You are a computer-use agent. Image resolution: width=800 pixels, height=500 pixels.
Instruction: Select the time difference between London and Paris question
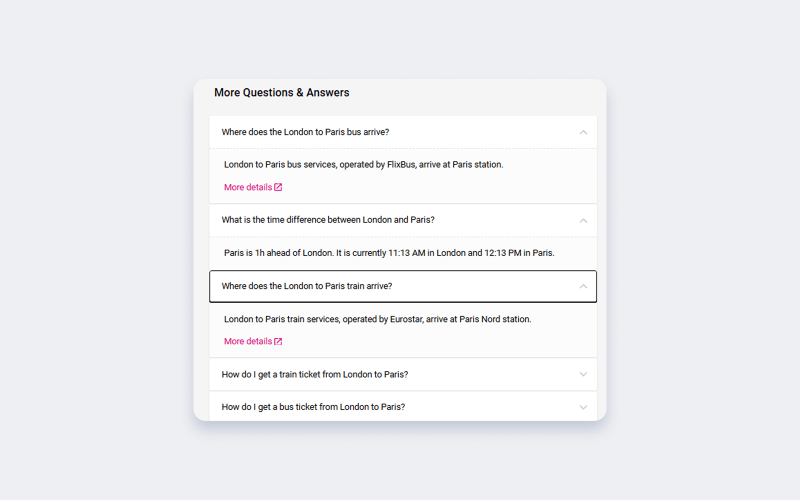(x=328, y=220)
